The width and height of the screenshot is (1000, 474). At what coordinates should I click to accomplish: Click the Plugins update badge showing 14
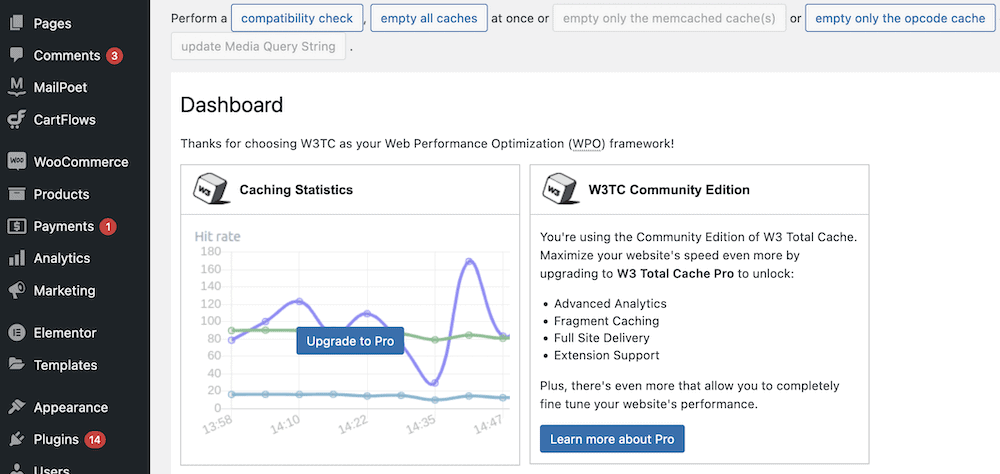click(x=95, y=440)
